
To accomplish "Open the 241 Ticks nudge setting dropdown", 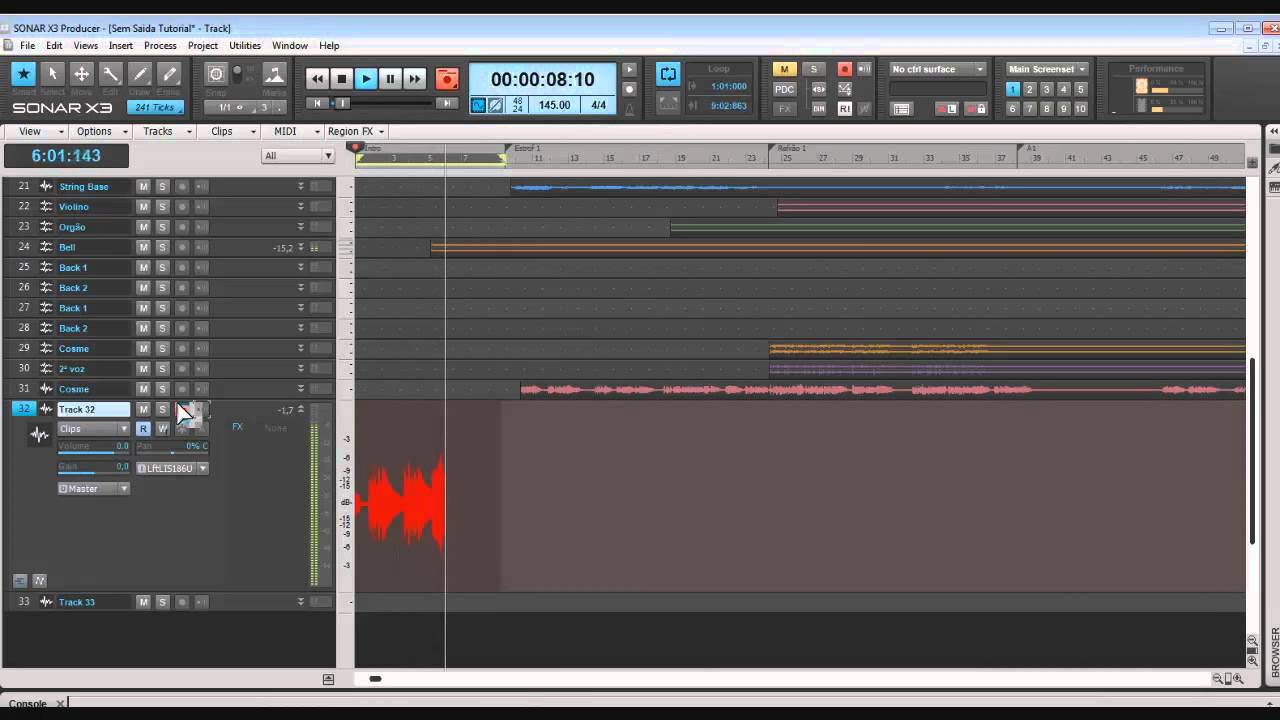I will point(155,107).
